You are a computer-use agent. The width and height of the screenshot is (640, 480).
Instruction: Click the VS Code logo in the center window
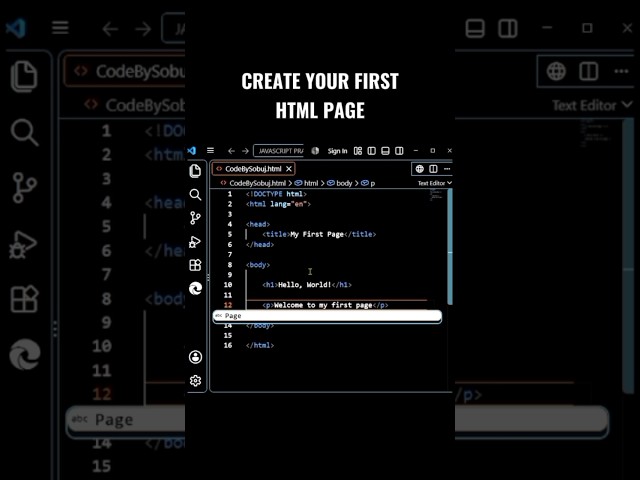[x=191, y=151]
